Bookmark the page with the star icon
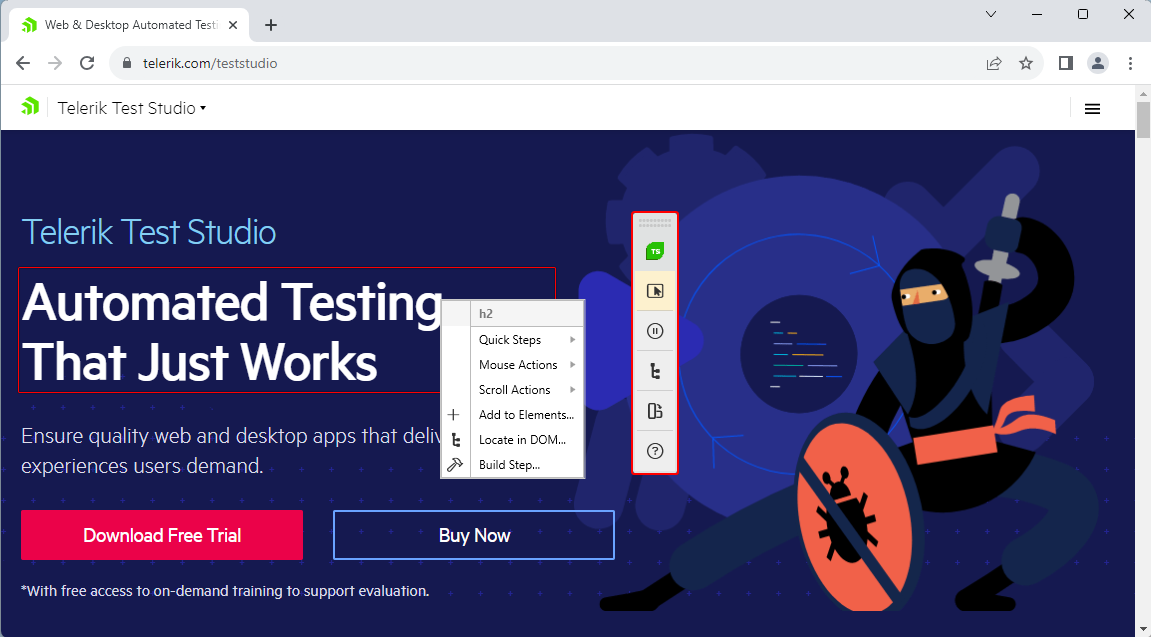Image resolution: width=1151 pixels, height=637 pixels. [x=1026, y=63]
